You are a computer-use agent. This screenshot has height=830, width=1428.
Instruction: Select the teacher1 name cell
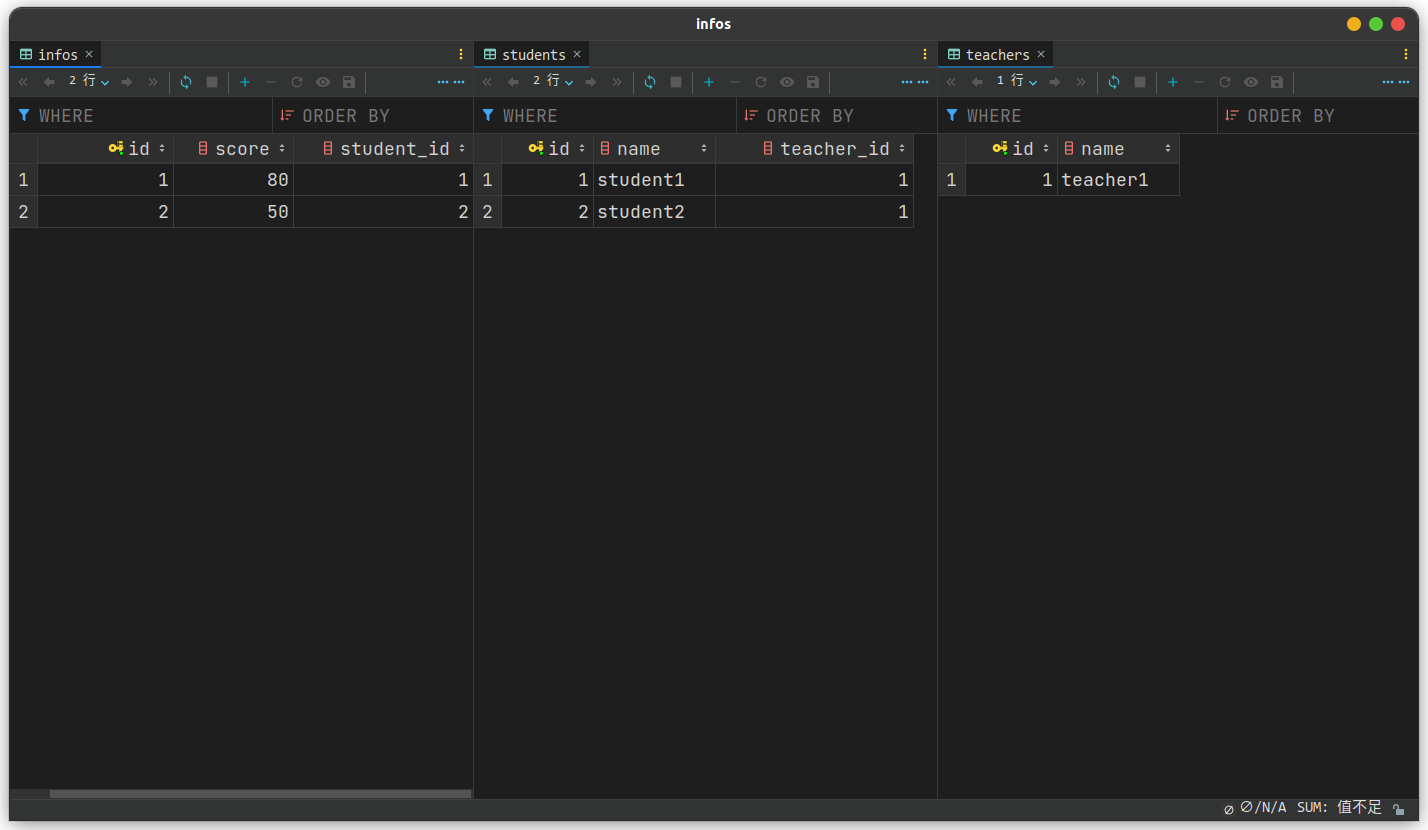click(1119, 180)
